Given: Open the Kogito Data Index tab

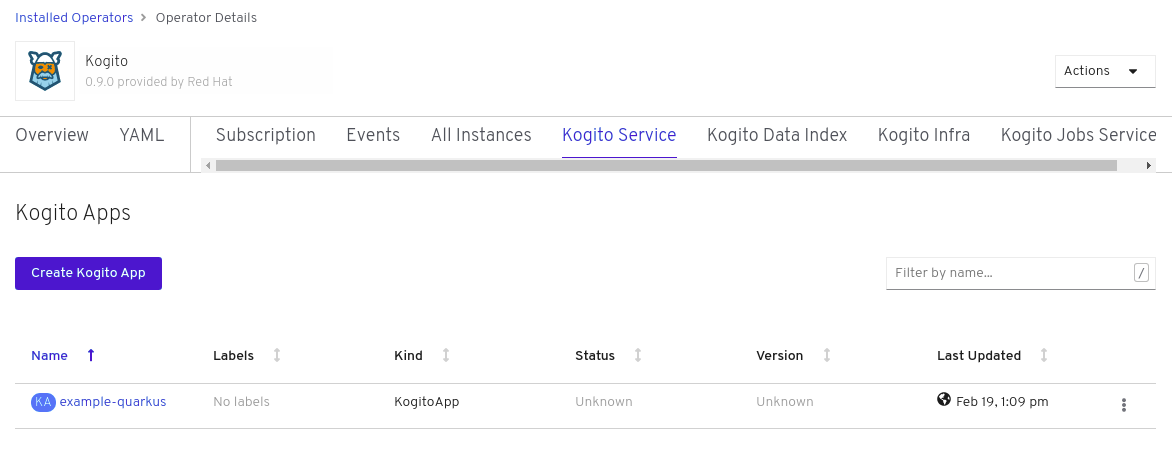Looking at the screenshot, I should (777, 135).
